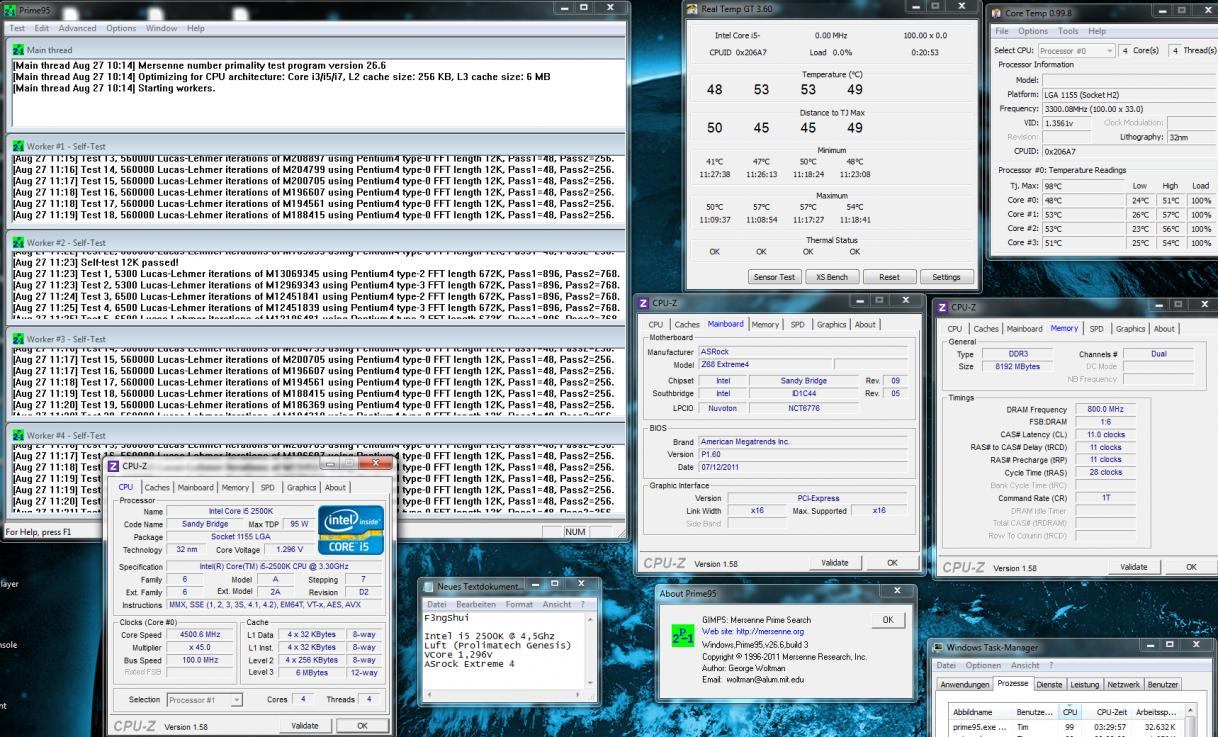Click the Reset button in Real Temp

889,277
